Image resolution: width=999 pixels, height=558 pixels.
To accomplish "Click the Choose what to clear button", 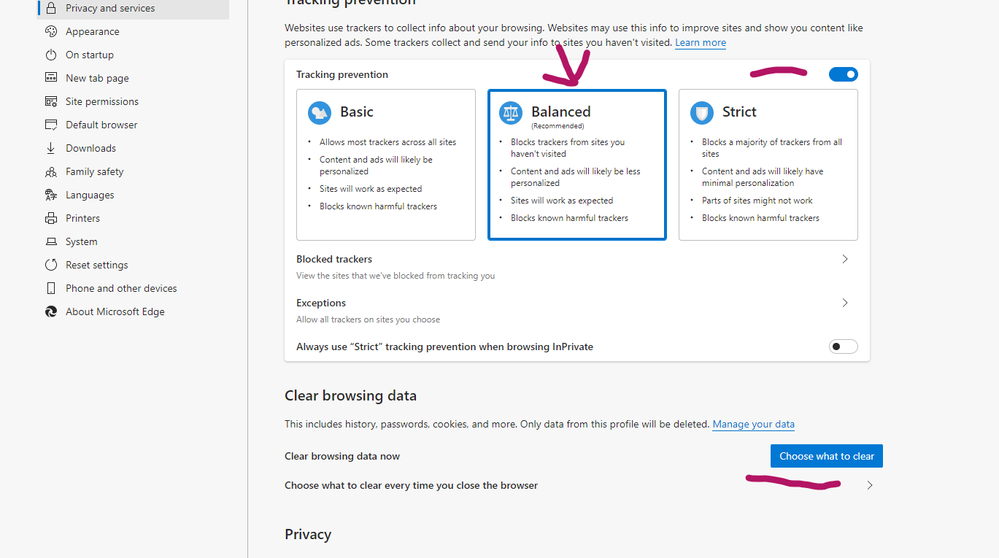I will point(826,456).
